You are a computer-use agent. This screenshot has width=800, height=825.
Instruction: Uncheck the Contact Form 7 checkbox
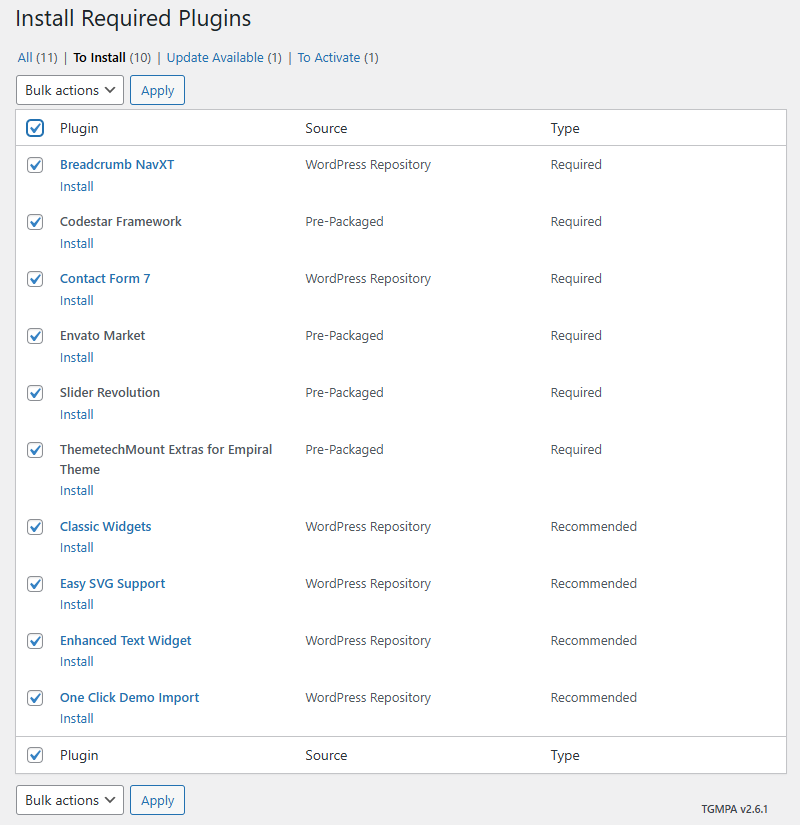pos(35,278)
